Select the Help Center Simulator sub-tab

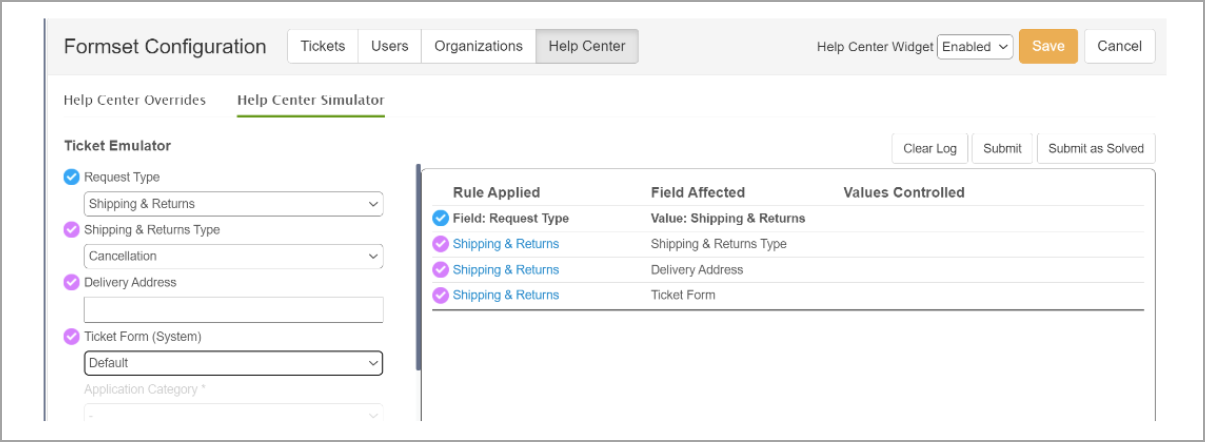click(311, 100)
